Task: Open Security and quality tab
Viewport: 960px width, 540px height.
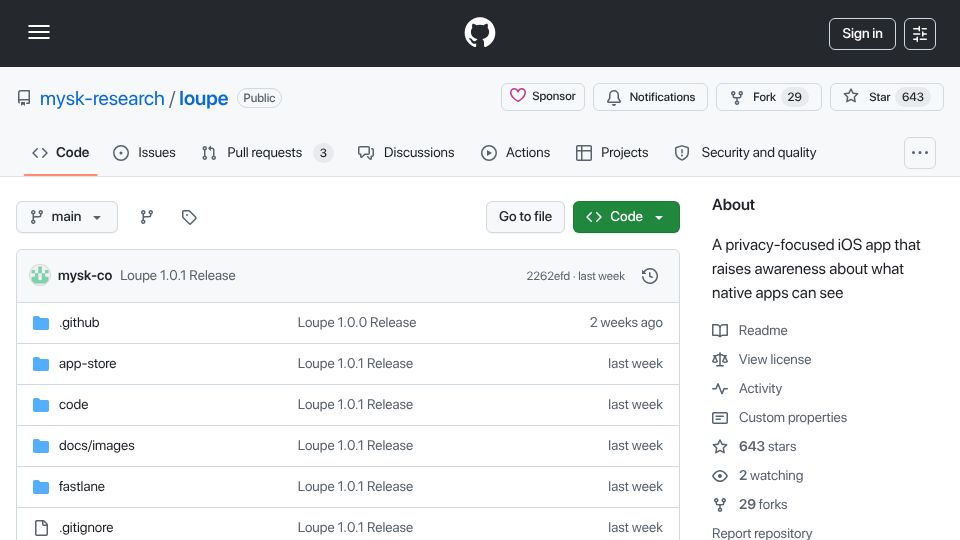Action: coord(745,152)
